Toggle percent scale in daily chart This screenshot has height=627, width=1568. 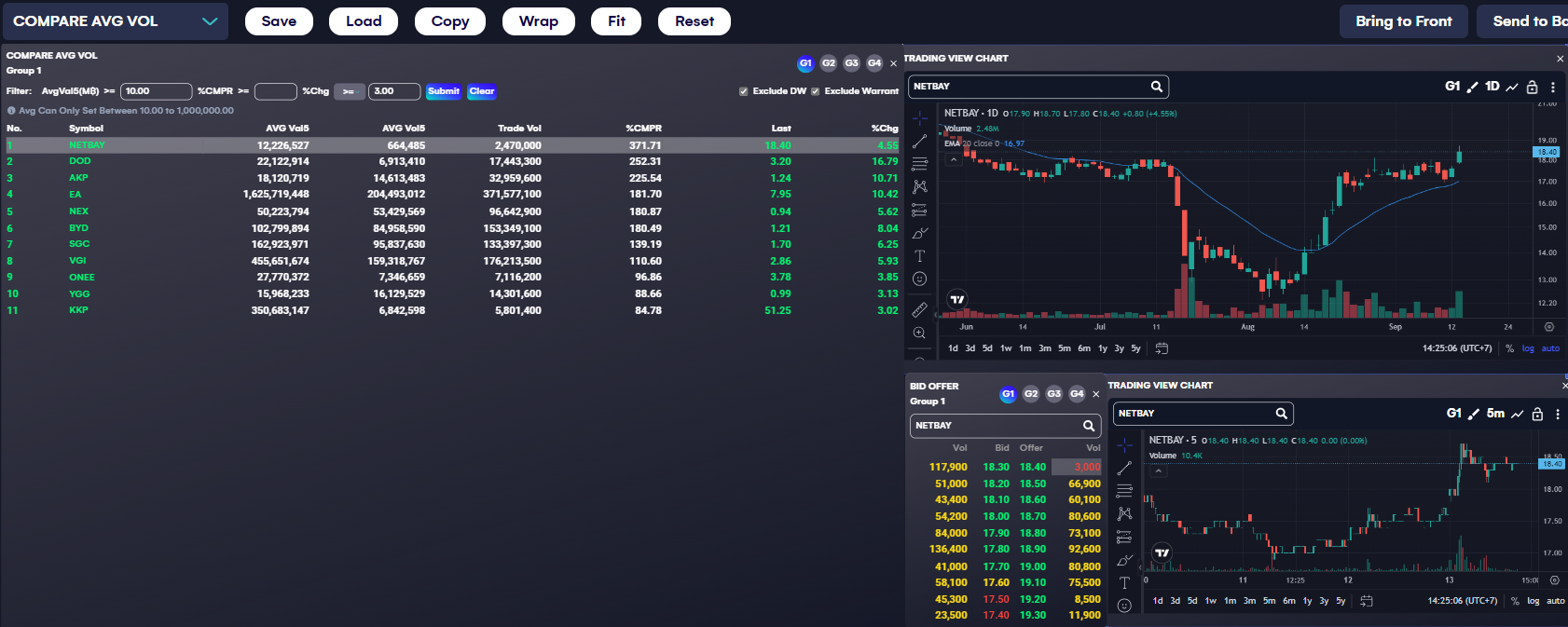[1509, 348]
